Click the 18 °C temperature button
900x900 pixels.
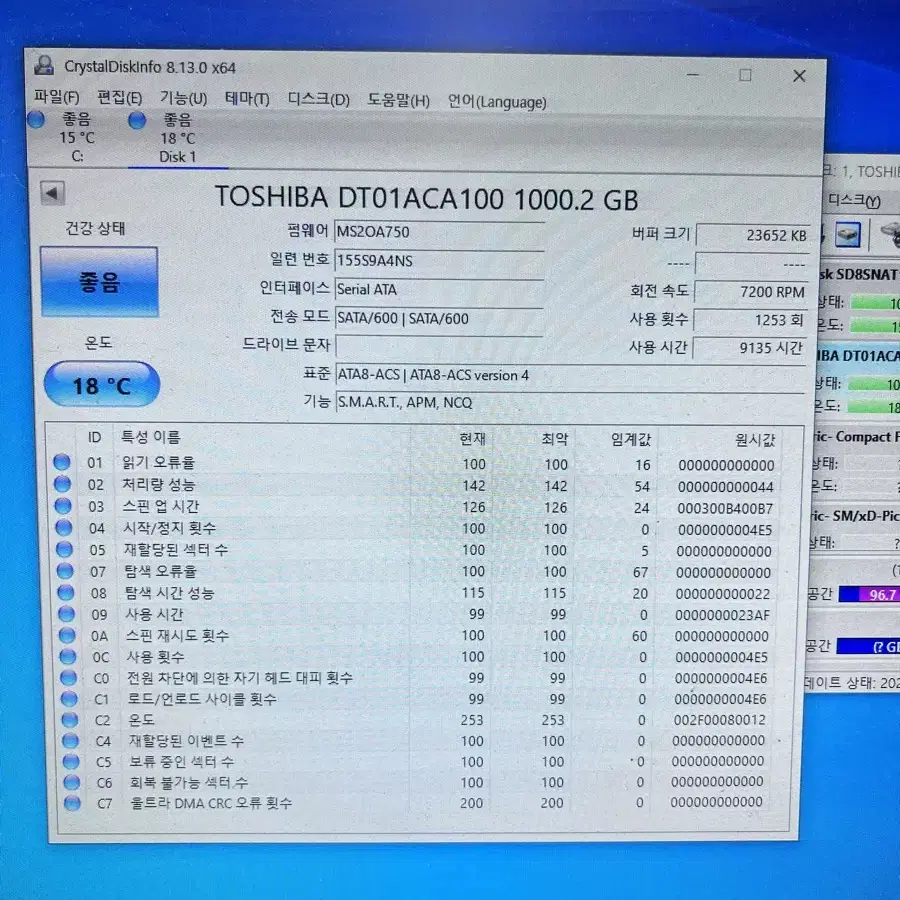pyautogui.click(x=102, y=384)
